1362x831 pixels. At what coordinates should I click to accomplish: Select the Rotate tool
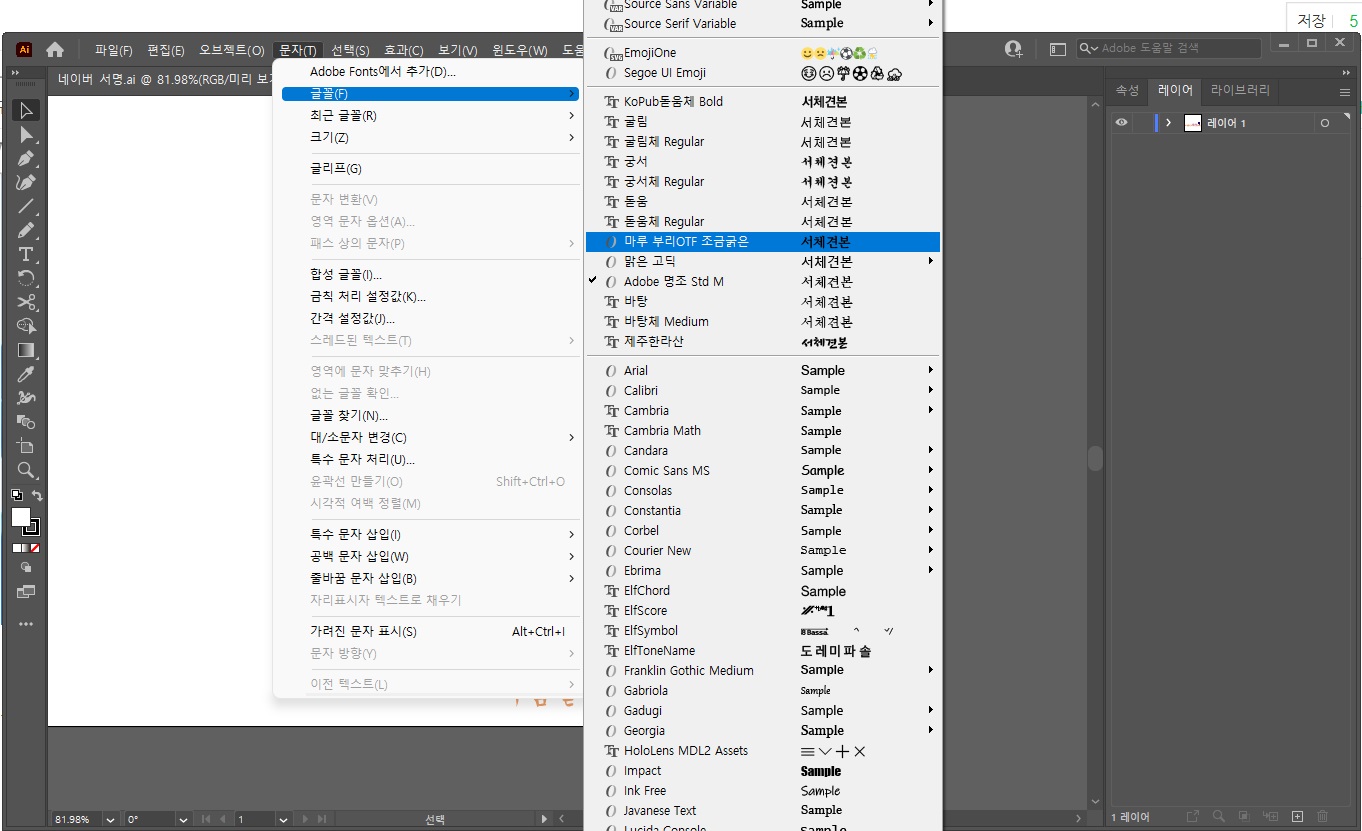(x=26, y=279)
